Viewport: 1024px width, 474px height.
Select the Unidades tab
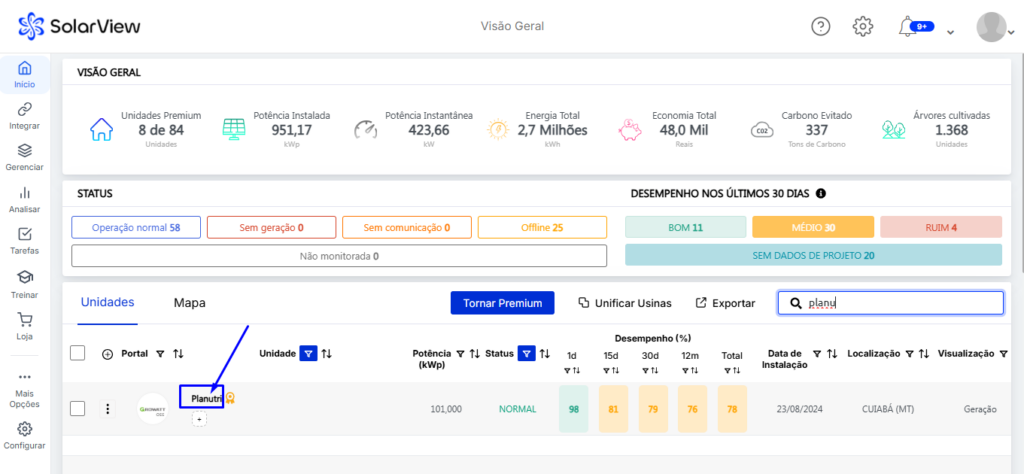point(107,302)
